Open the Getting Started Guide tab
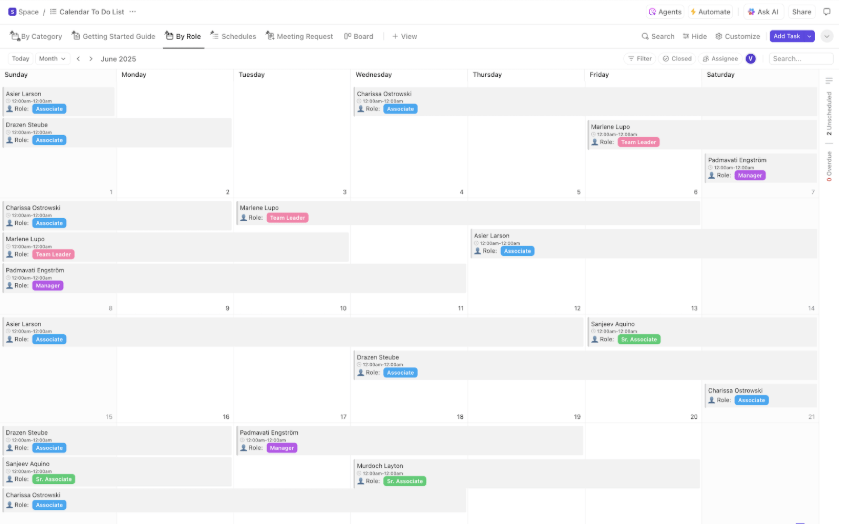 pos(113,36)
